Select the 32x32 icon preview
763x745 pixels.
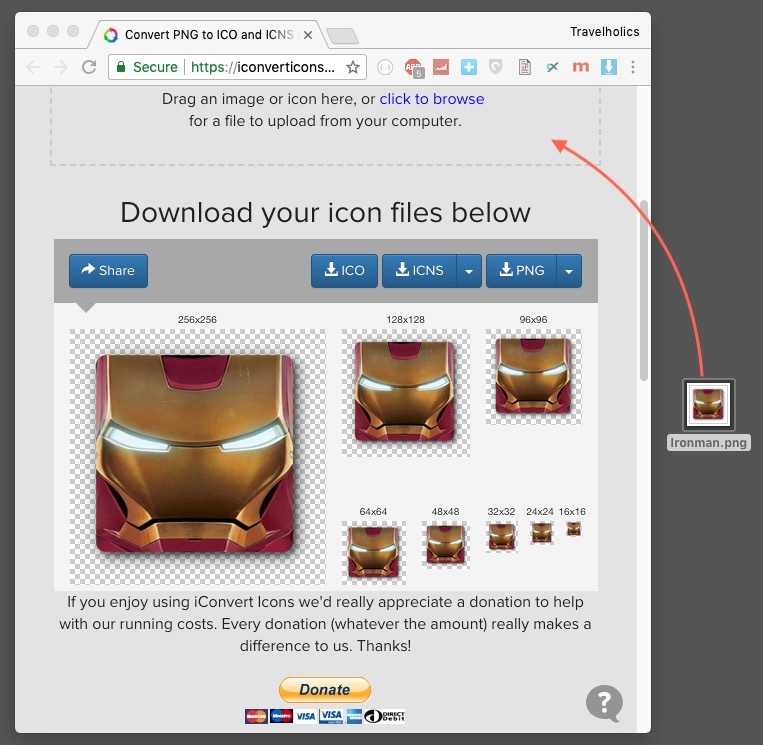tap(501, 537)
